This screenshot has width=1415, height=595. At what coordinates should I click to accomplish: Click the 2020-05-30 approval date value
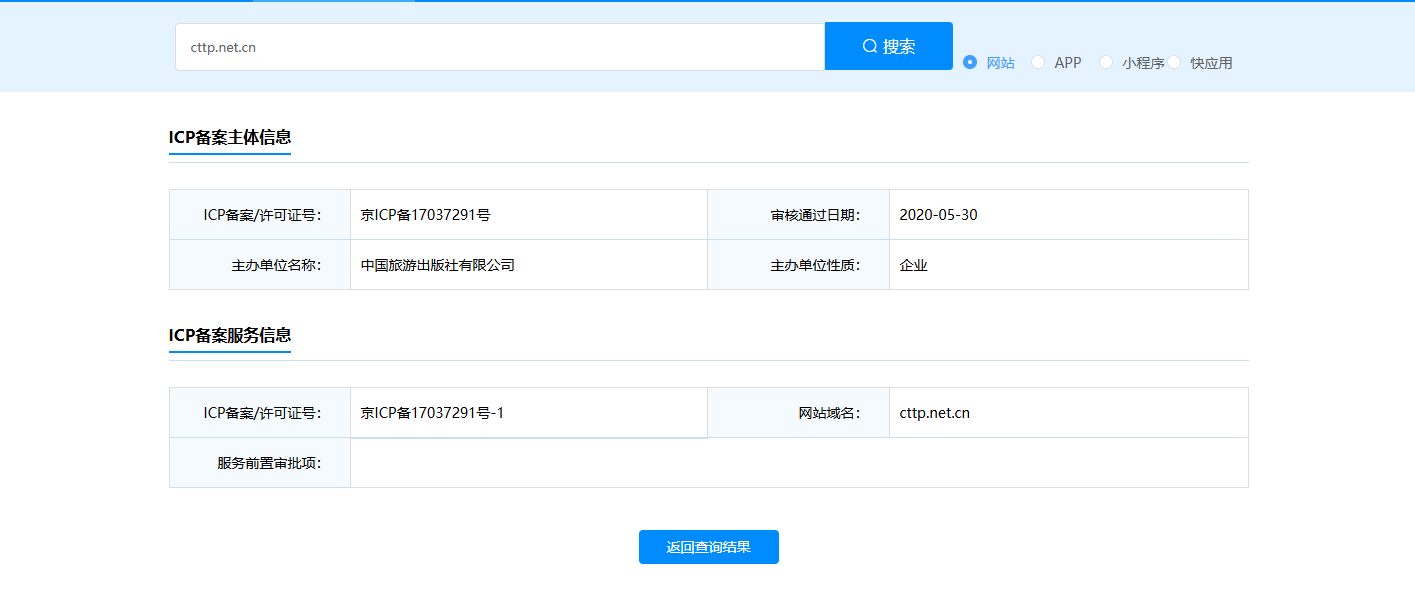[x=938, y=214]
